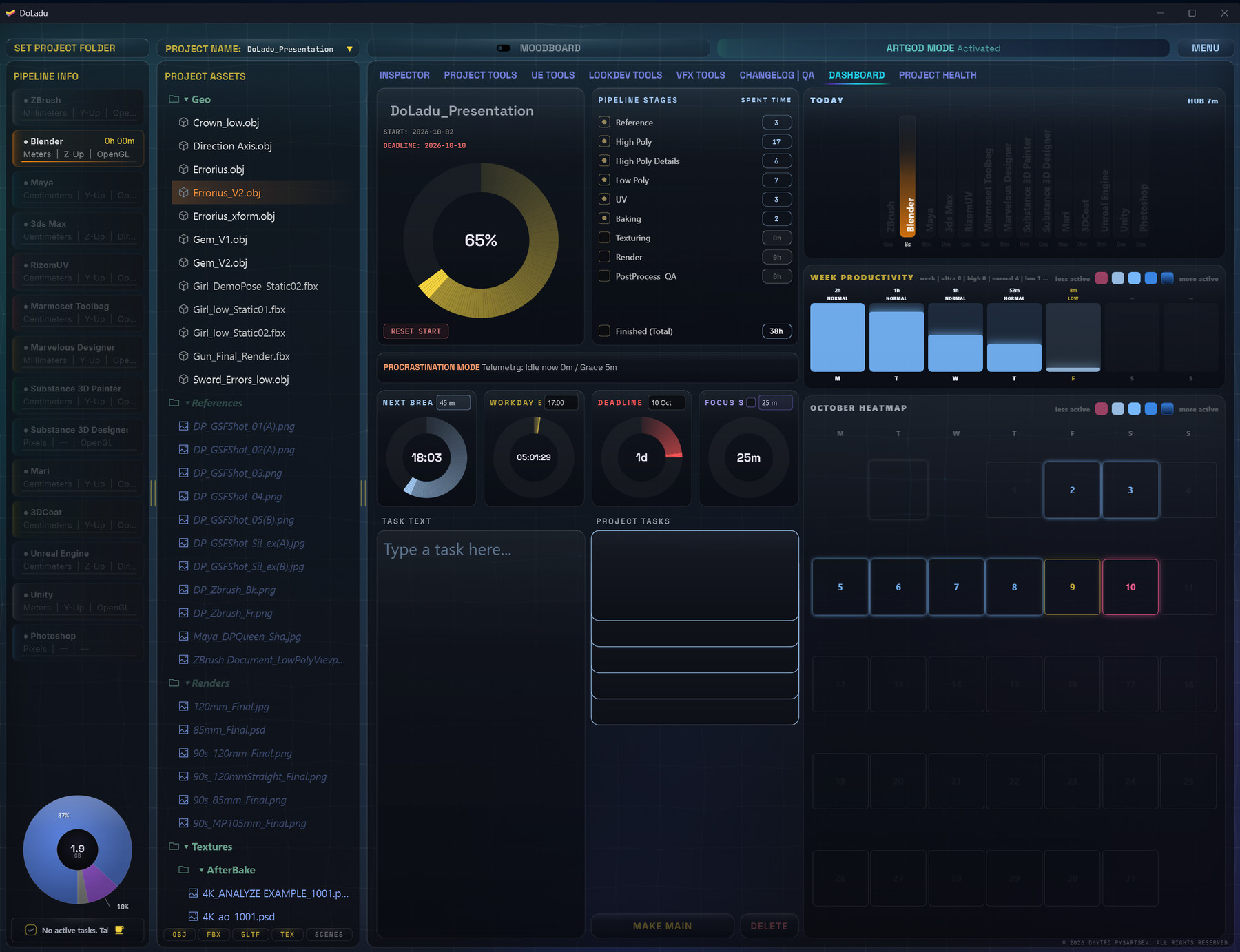Click the mesh icon of Errorius_V2.obj

point(183,193)
